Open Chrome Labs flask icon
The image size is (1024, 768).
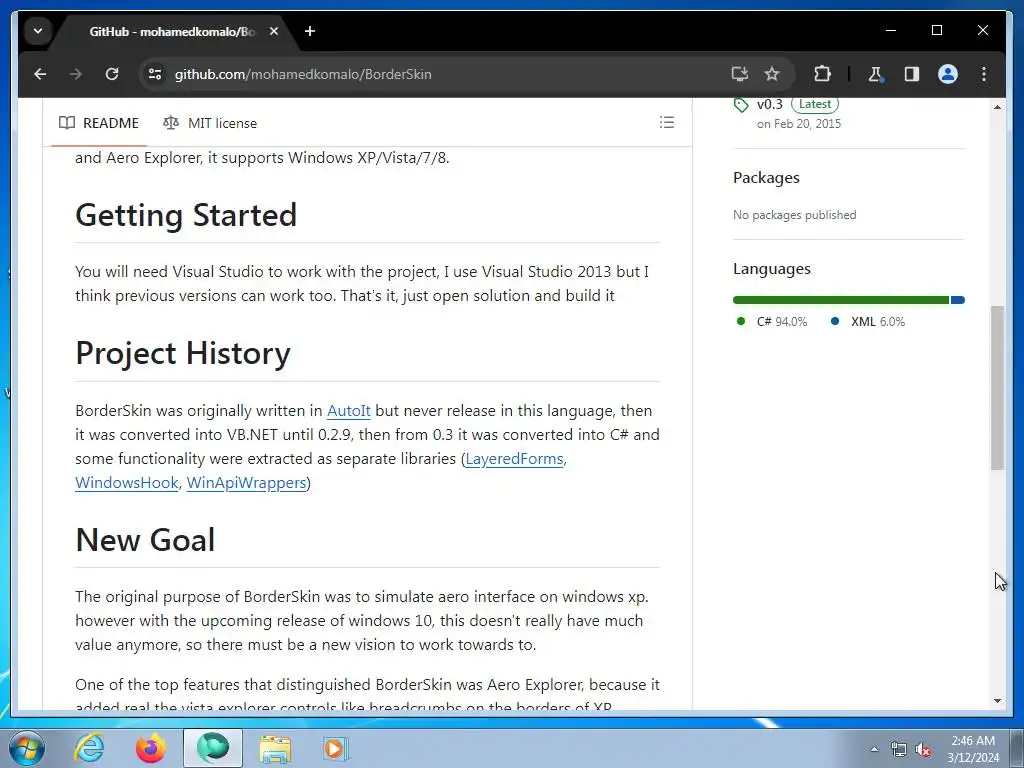click(x=876, y=74)
